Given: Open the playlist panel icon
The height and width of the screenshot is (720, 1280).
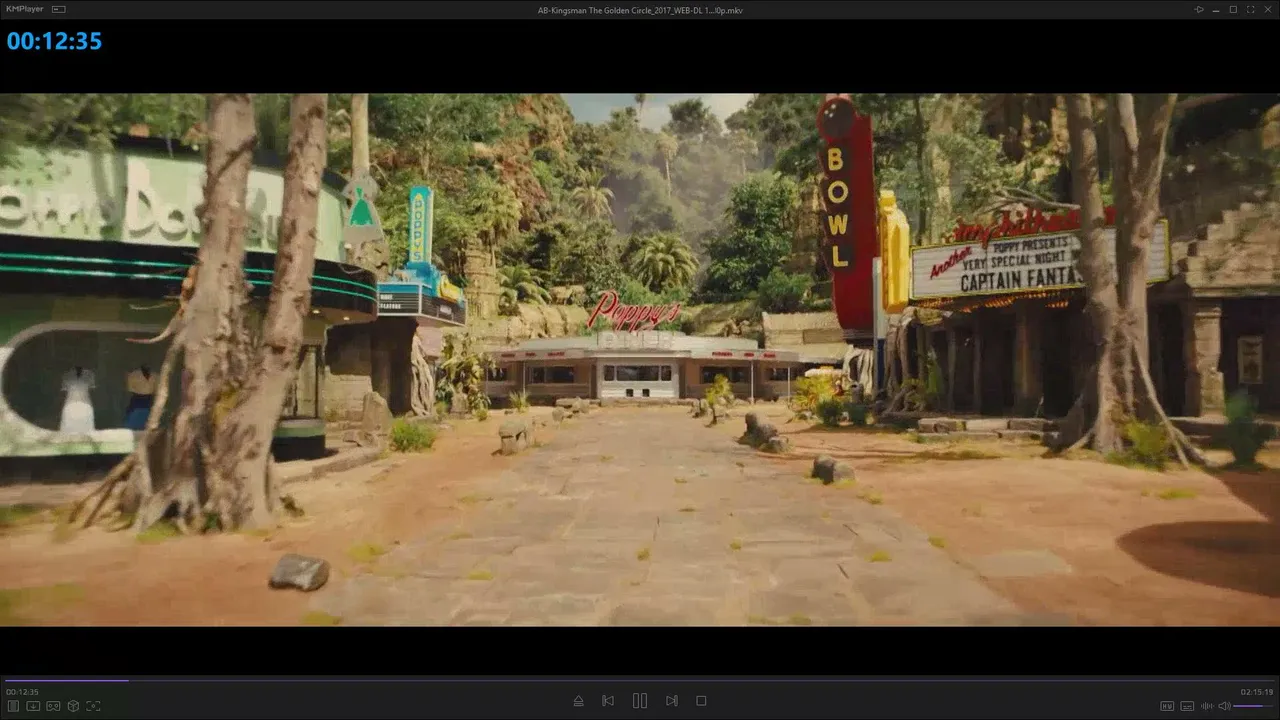Looking at the screenshot, I should tap(13, 706).
